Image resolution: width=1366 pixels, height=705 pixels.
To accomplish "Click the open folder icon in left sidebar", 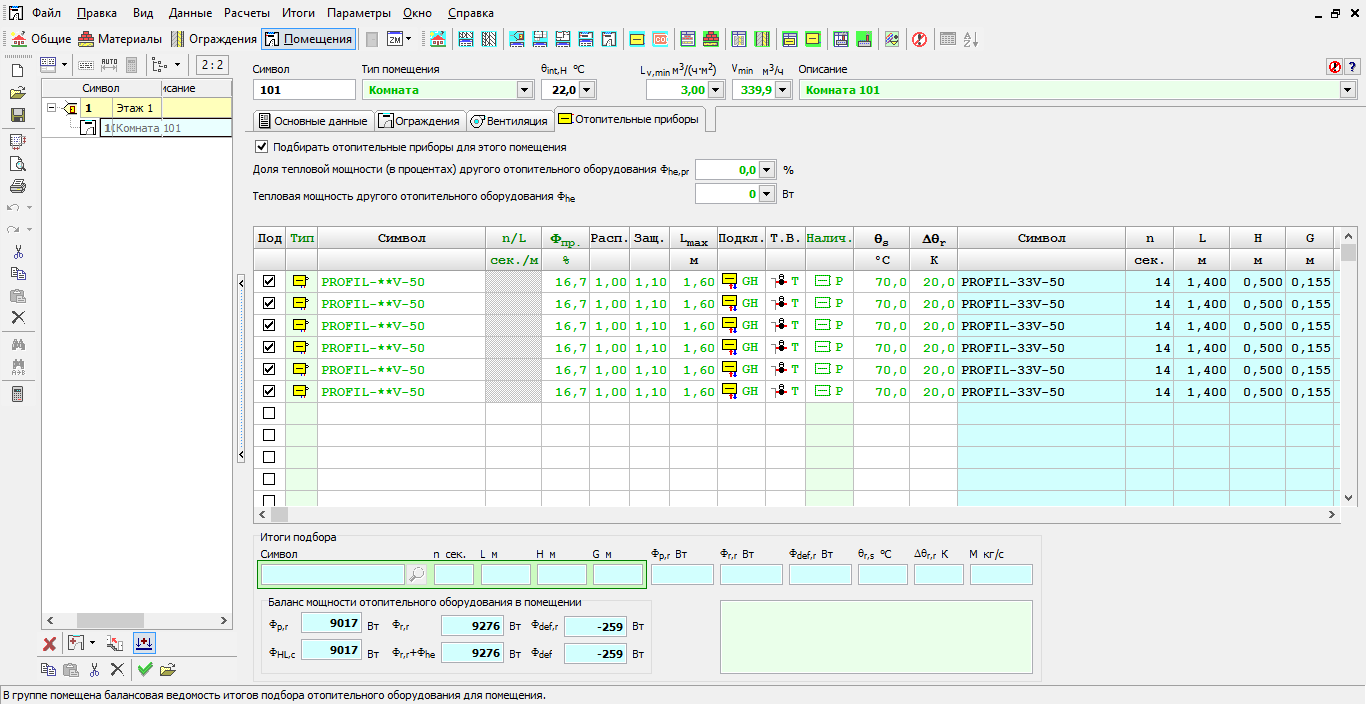I will coord(17,93).
